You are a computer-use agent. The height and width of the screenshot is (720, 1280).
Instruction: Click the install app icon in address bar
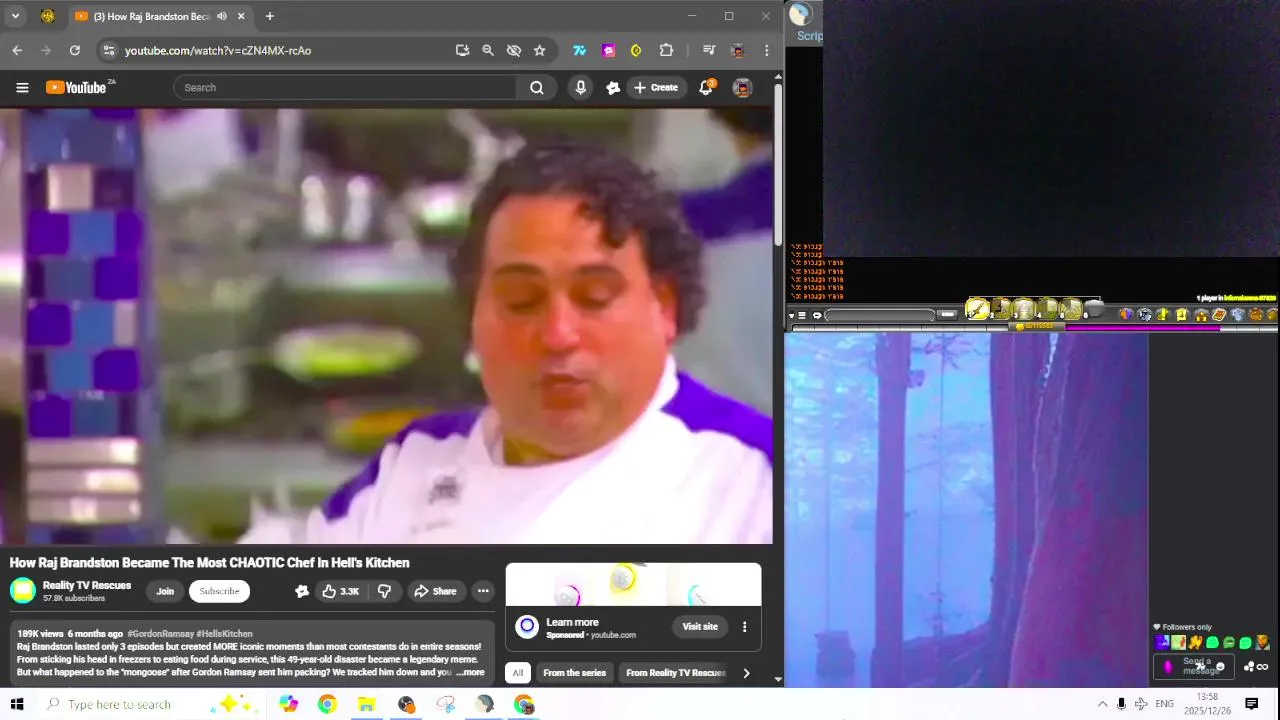pos(462,50)
